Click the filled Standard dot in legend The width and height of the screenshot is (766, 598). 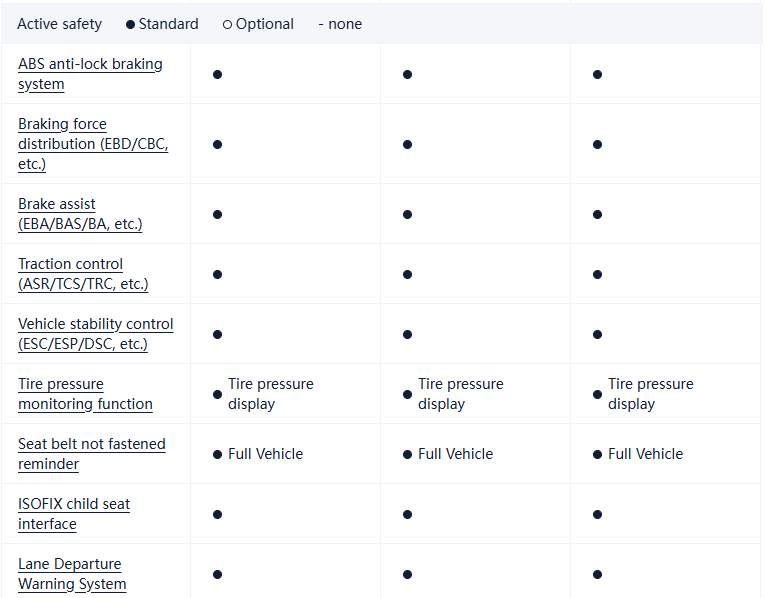click(131, 24)
